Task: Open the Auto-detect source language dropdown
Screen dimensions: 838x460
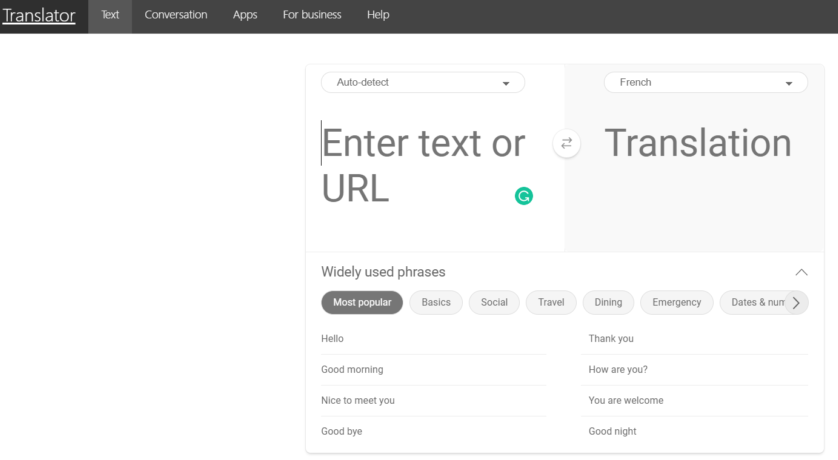Action: click(x=423, y=82)
